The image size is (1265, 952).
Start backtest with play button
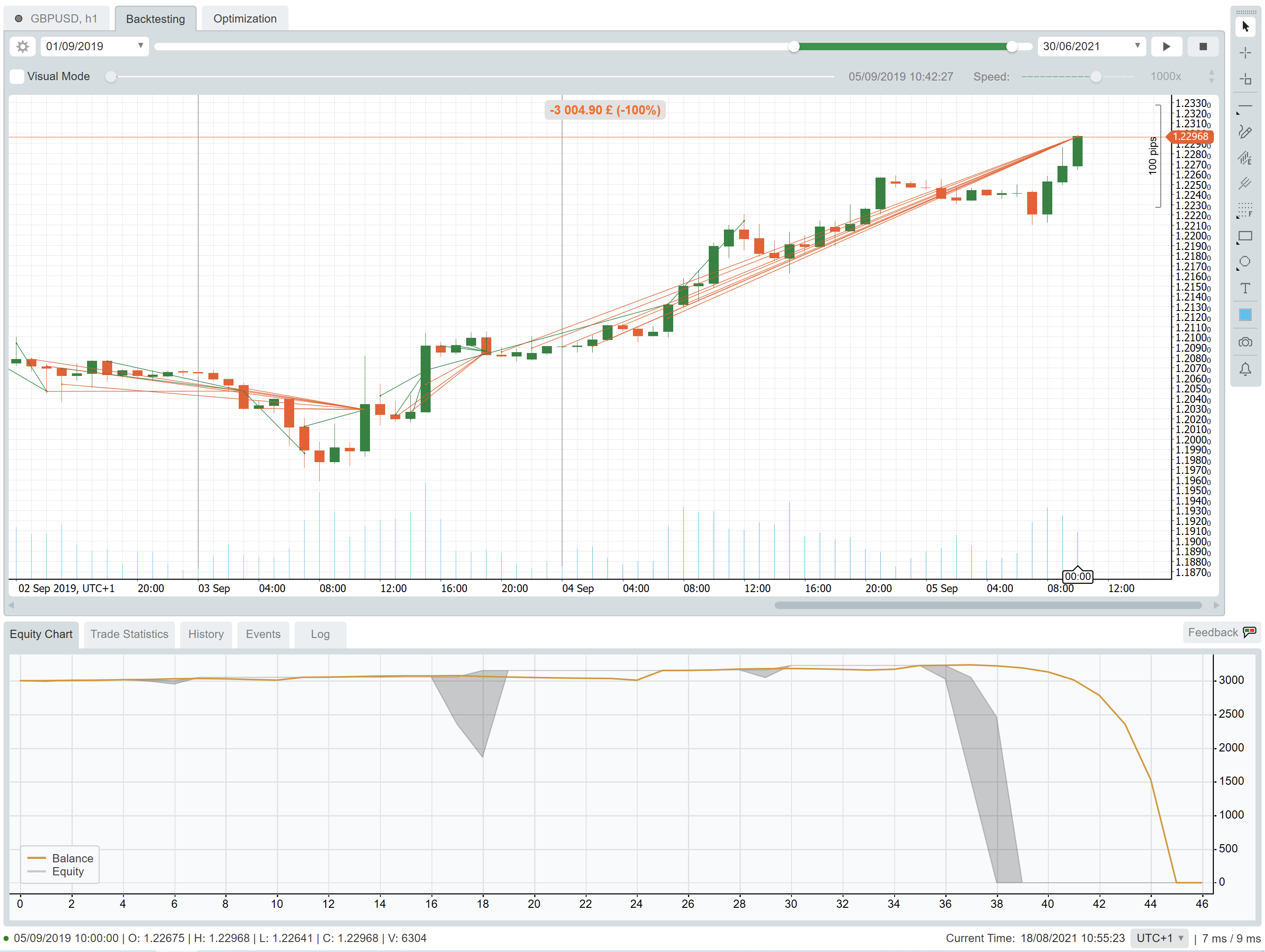pos(1167,46)
